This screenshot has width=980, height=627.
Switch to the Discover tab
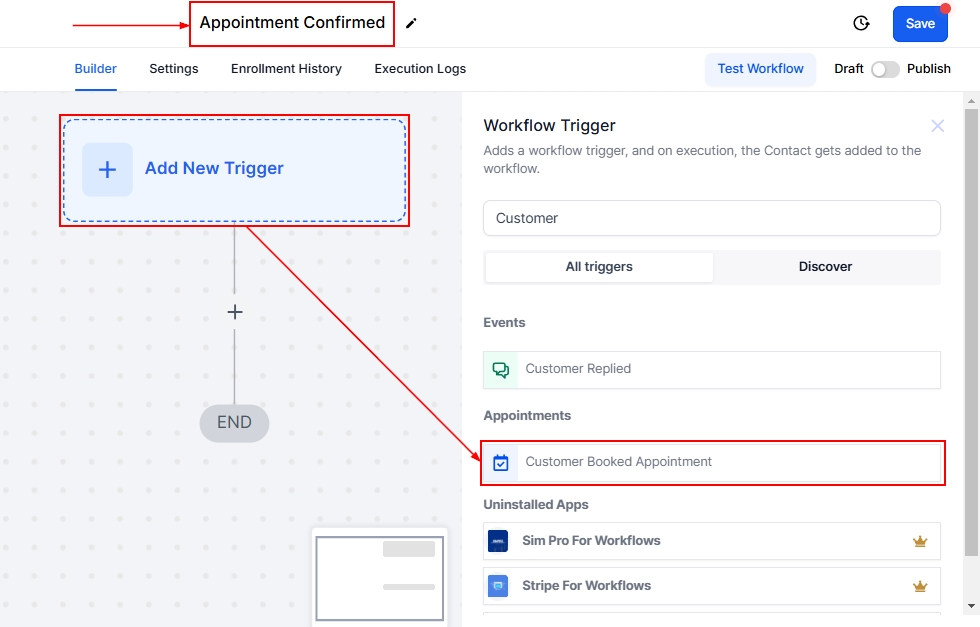(x=825, y=267)
